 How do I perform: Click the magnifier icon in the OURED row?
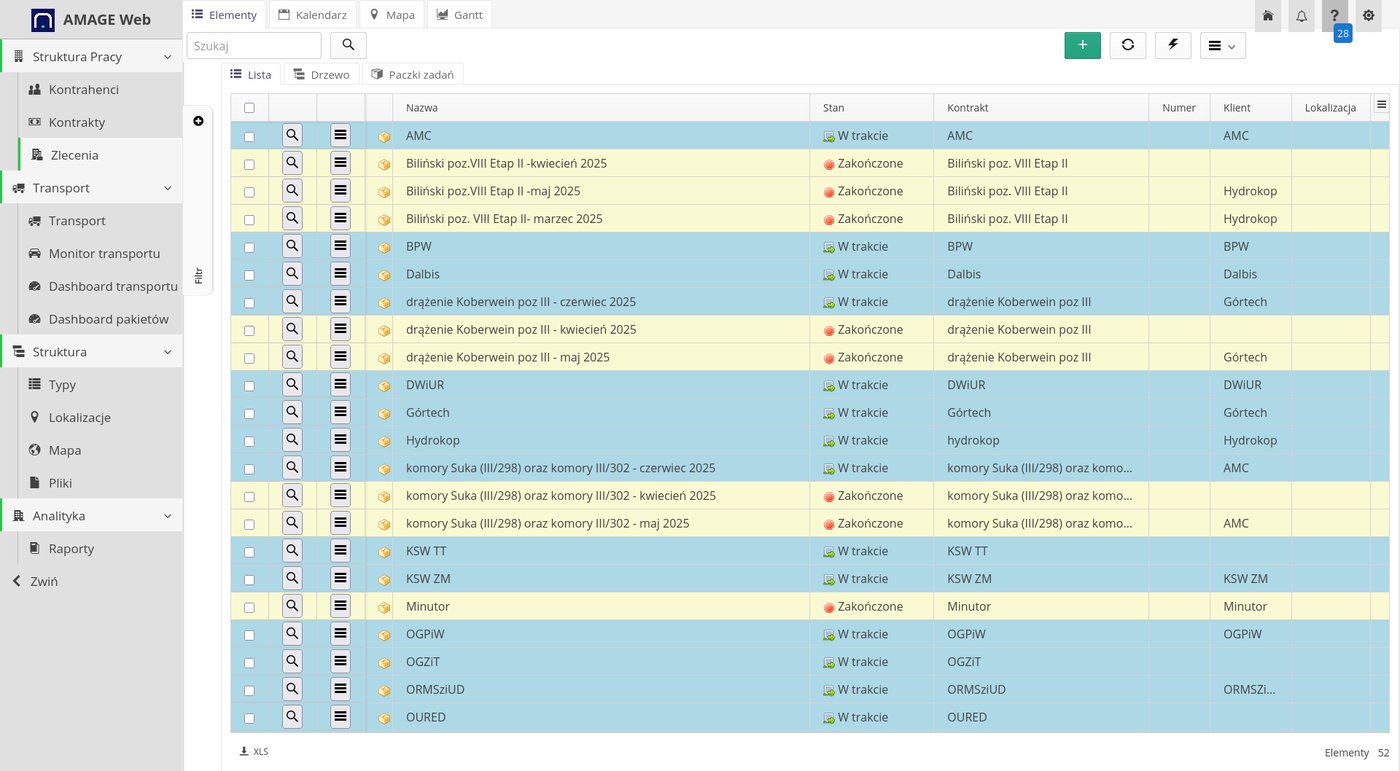point(292,717)
